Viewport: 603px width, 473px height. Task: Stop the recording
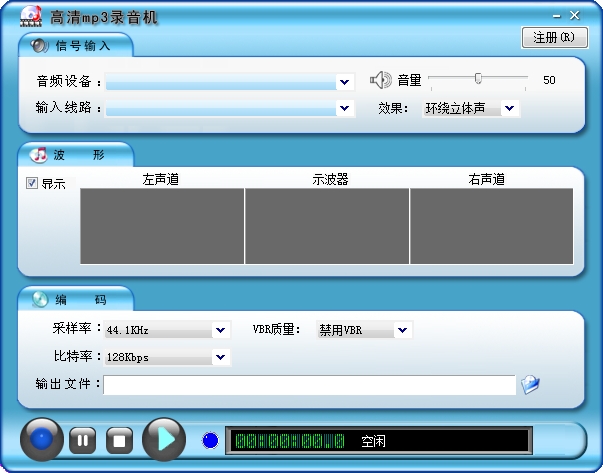coord(120,439)
